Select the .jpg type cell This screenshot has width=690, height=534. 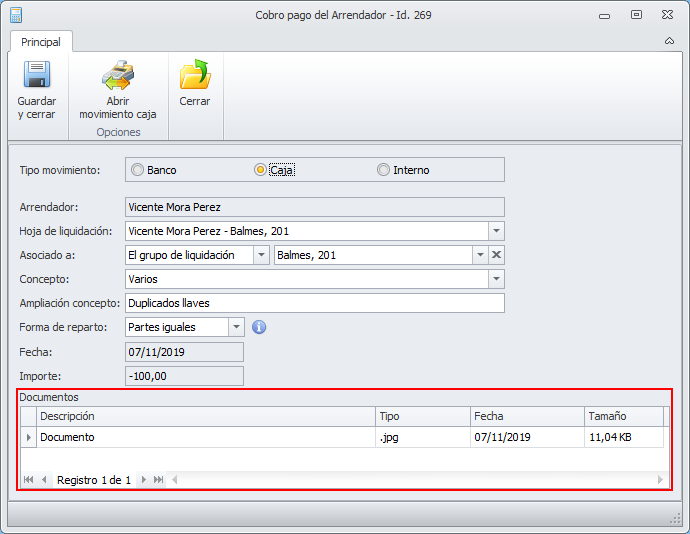[423, 437]
